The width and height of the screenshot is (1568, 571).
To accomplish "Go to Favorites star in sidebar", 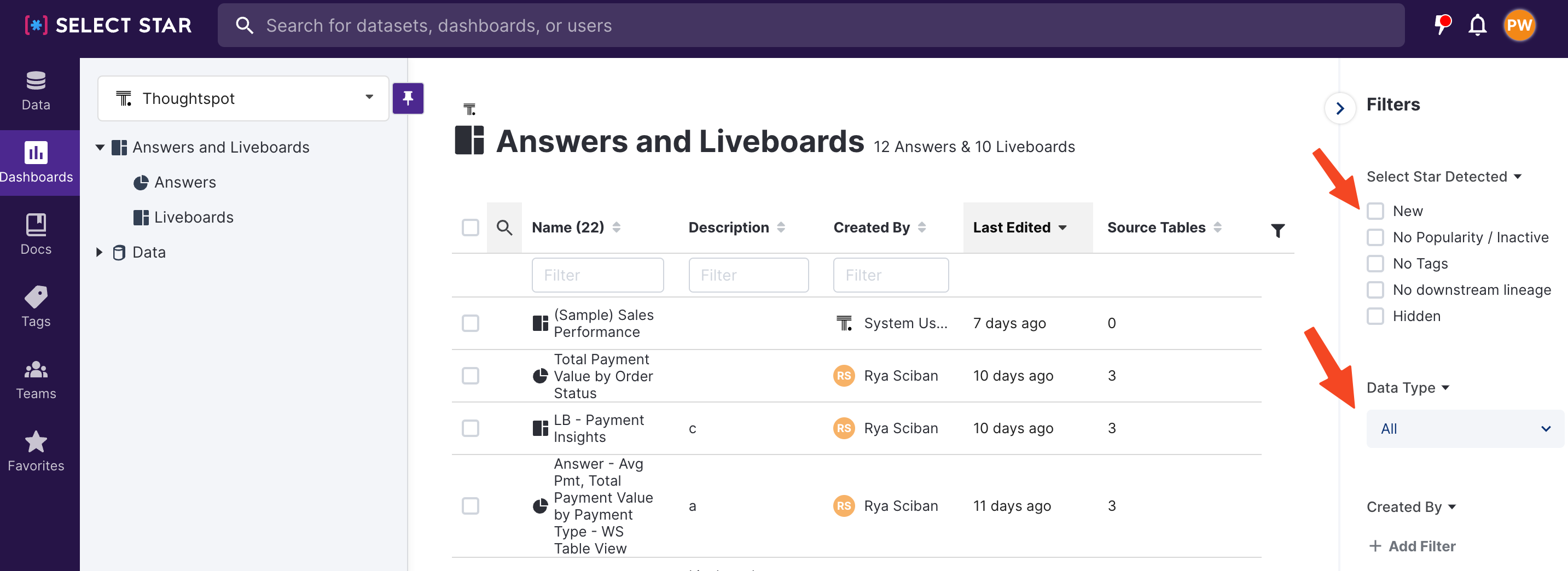I will pyautogui.click(x=36, y=451).
